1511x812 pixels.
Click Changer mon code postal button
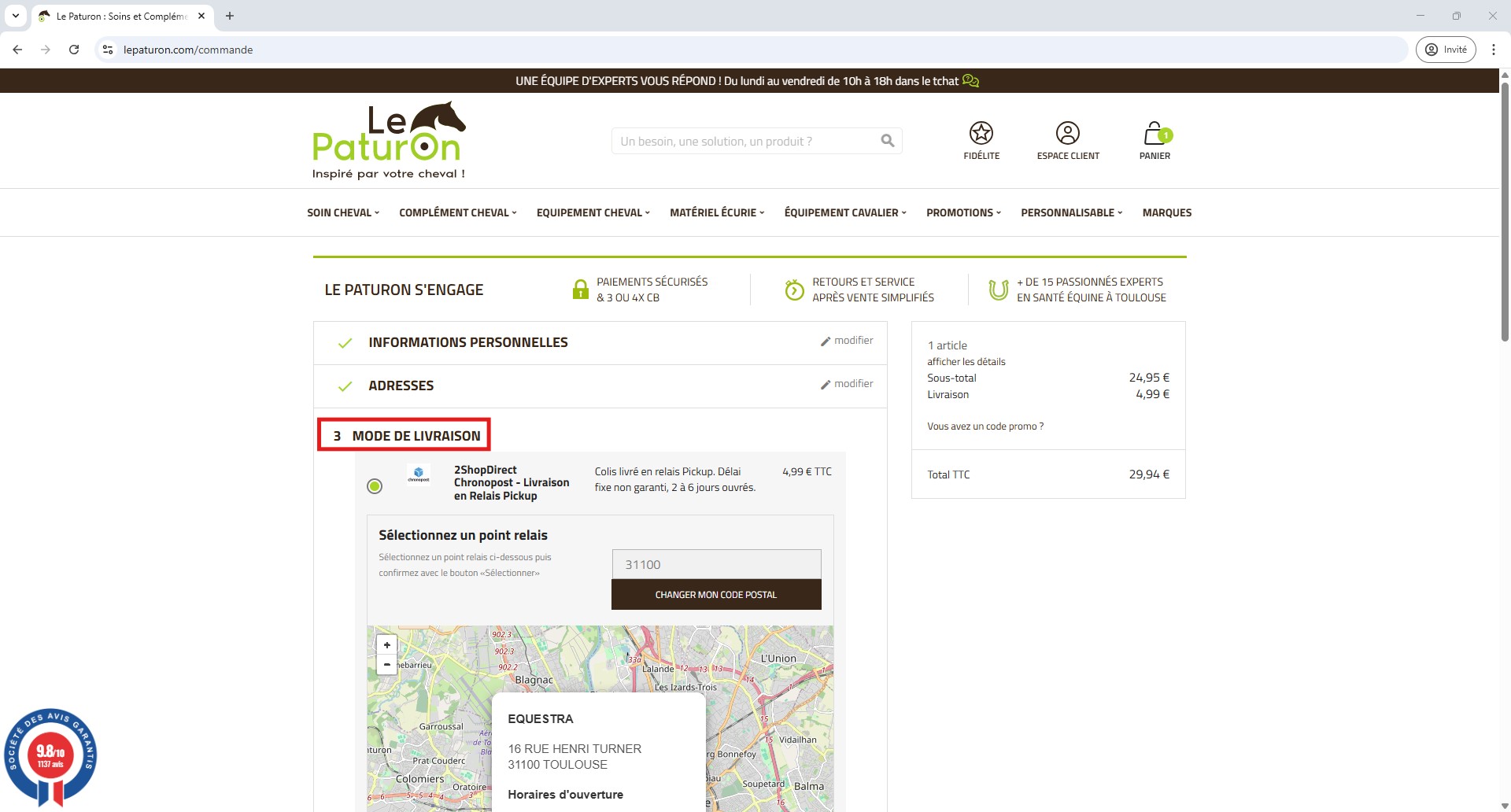[x=715, y=595]
